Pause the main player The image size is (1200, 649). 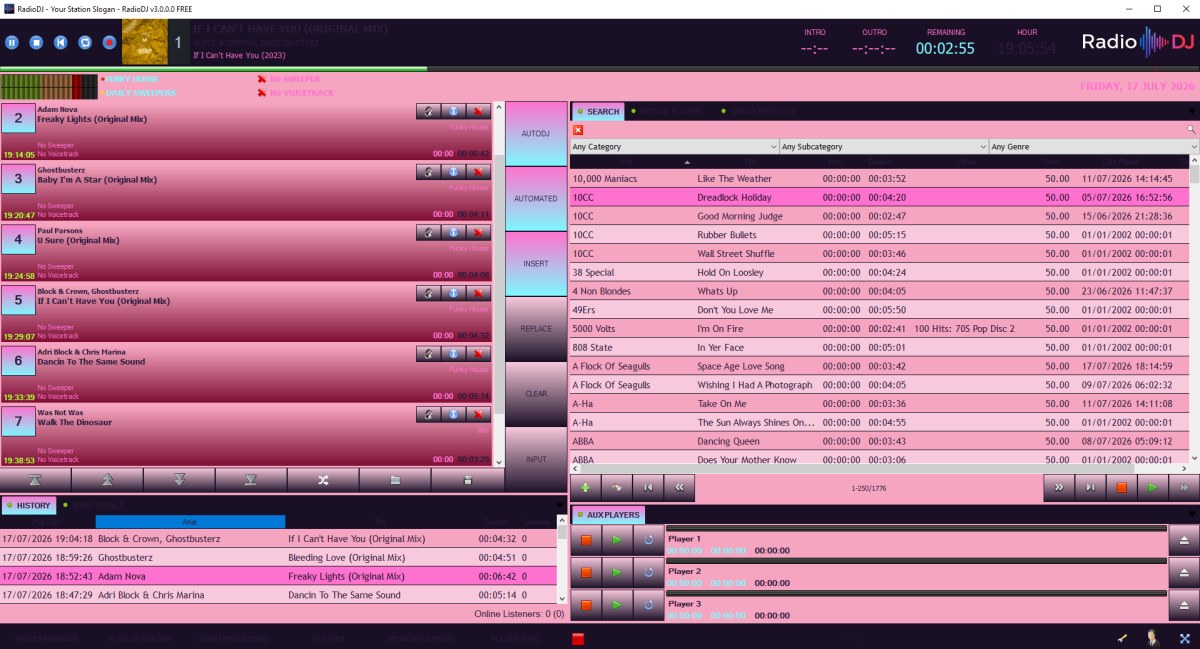coord(12,43)
